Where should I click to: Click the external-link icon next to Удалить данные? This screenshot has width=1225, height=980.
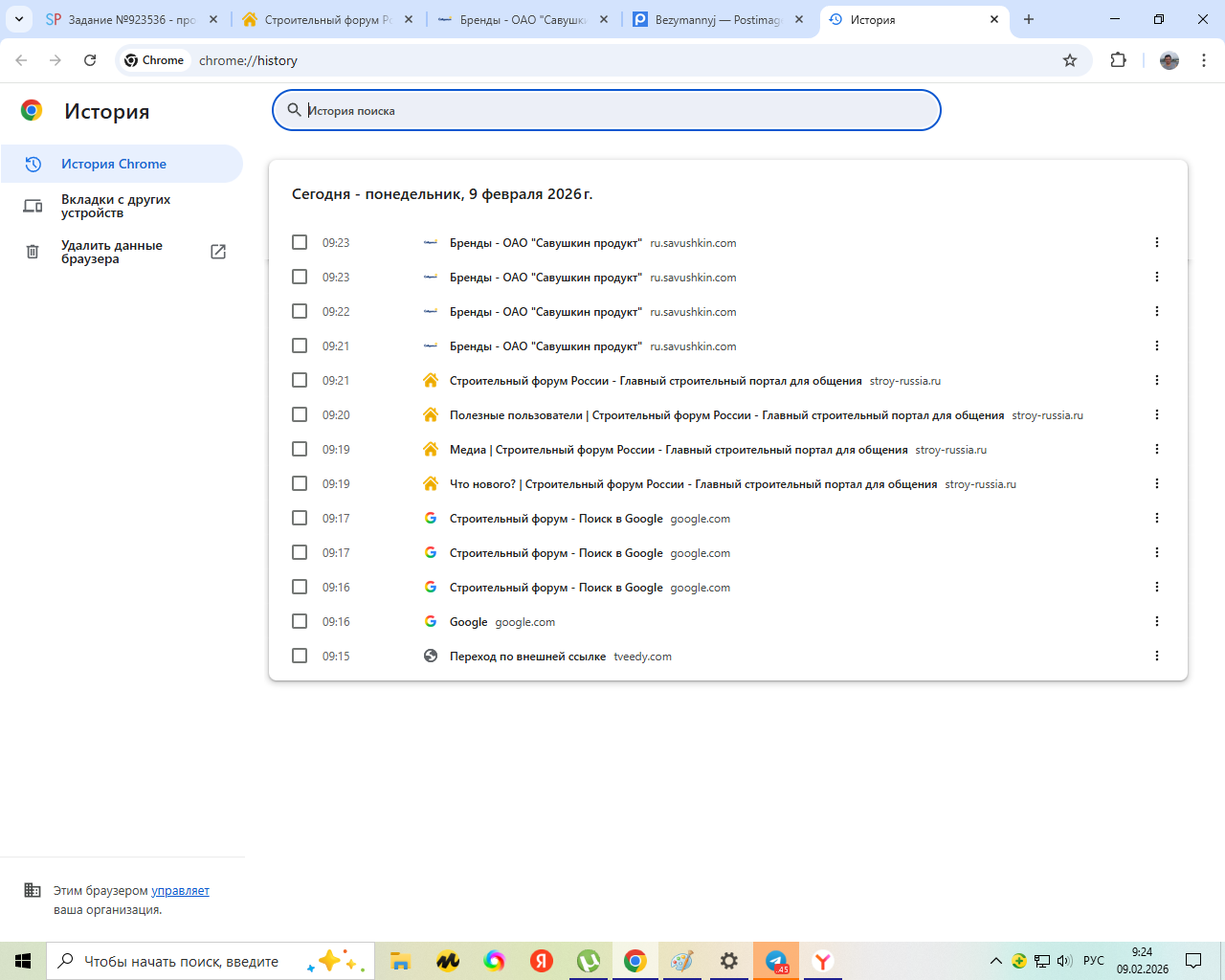pos(218,252)
